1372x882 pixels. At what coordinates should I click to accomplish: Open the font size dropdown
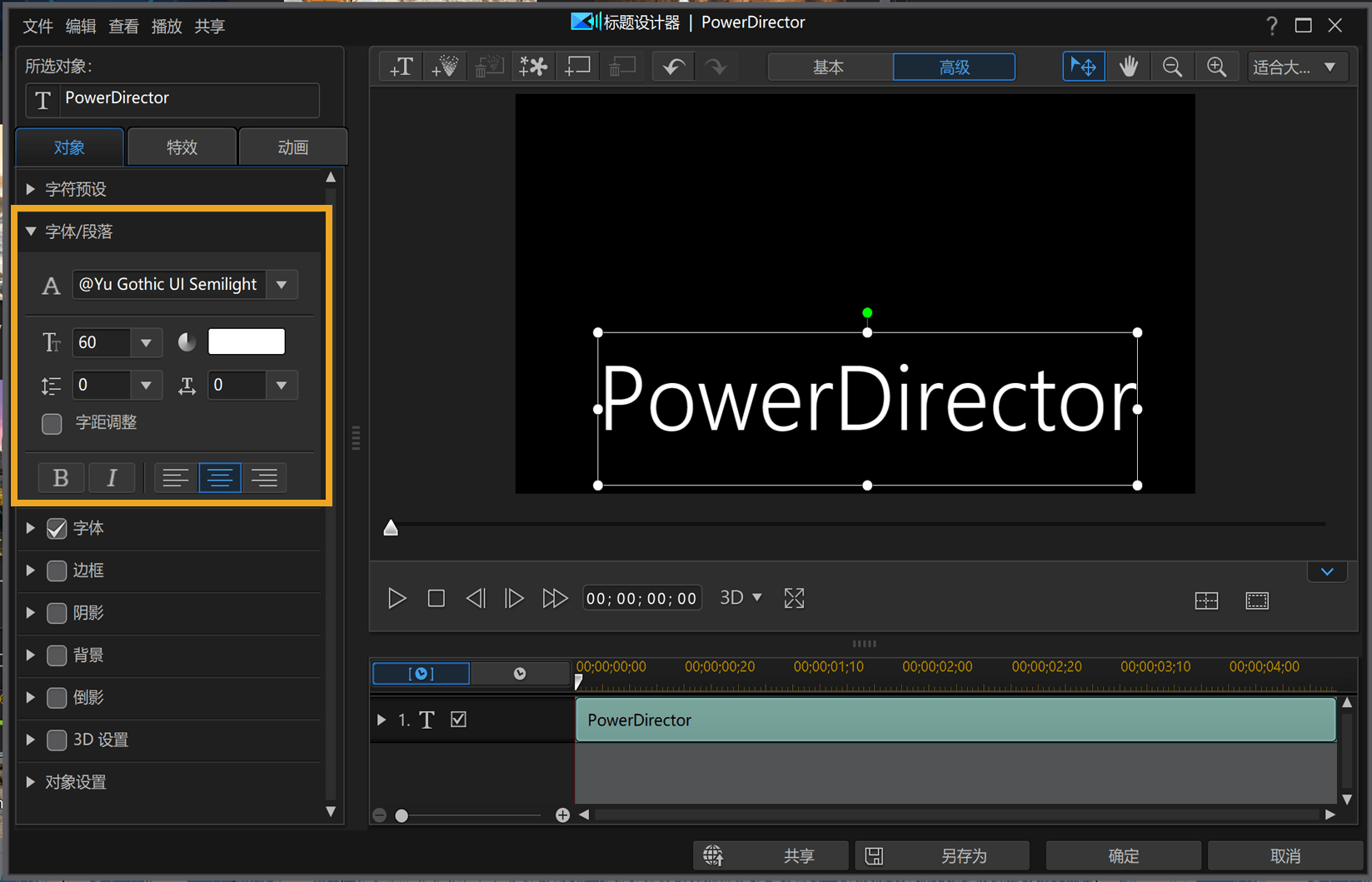146,342
